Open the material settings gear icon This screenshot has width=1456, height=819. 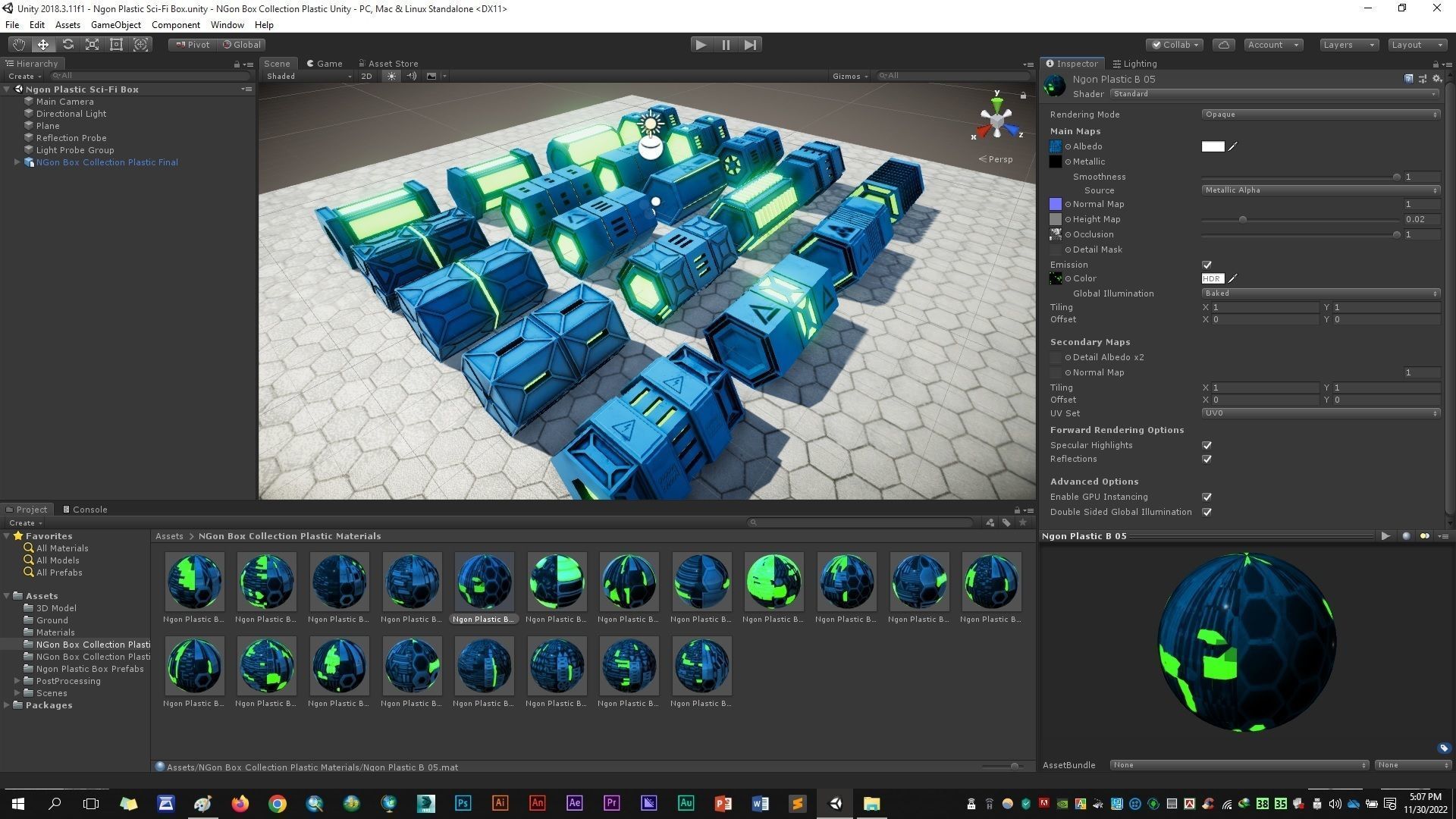tap(1436, 79)
